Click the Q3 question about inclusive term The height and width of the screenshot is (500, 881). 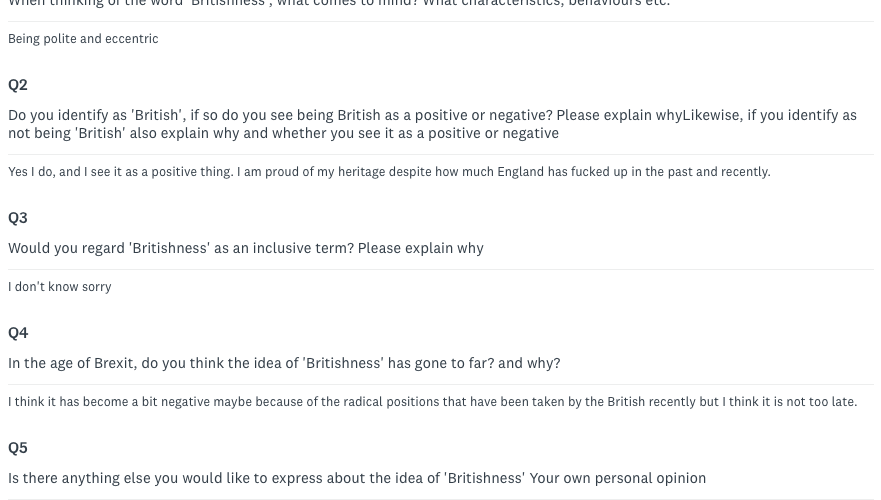click(x=246, y=248)
